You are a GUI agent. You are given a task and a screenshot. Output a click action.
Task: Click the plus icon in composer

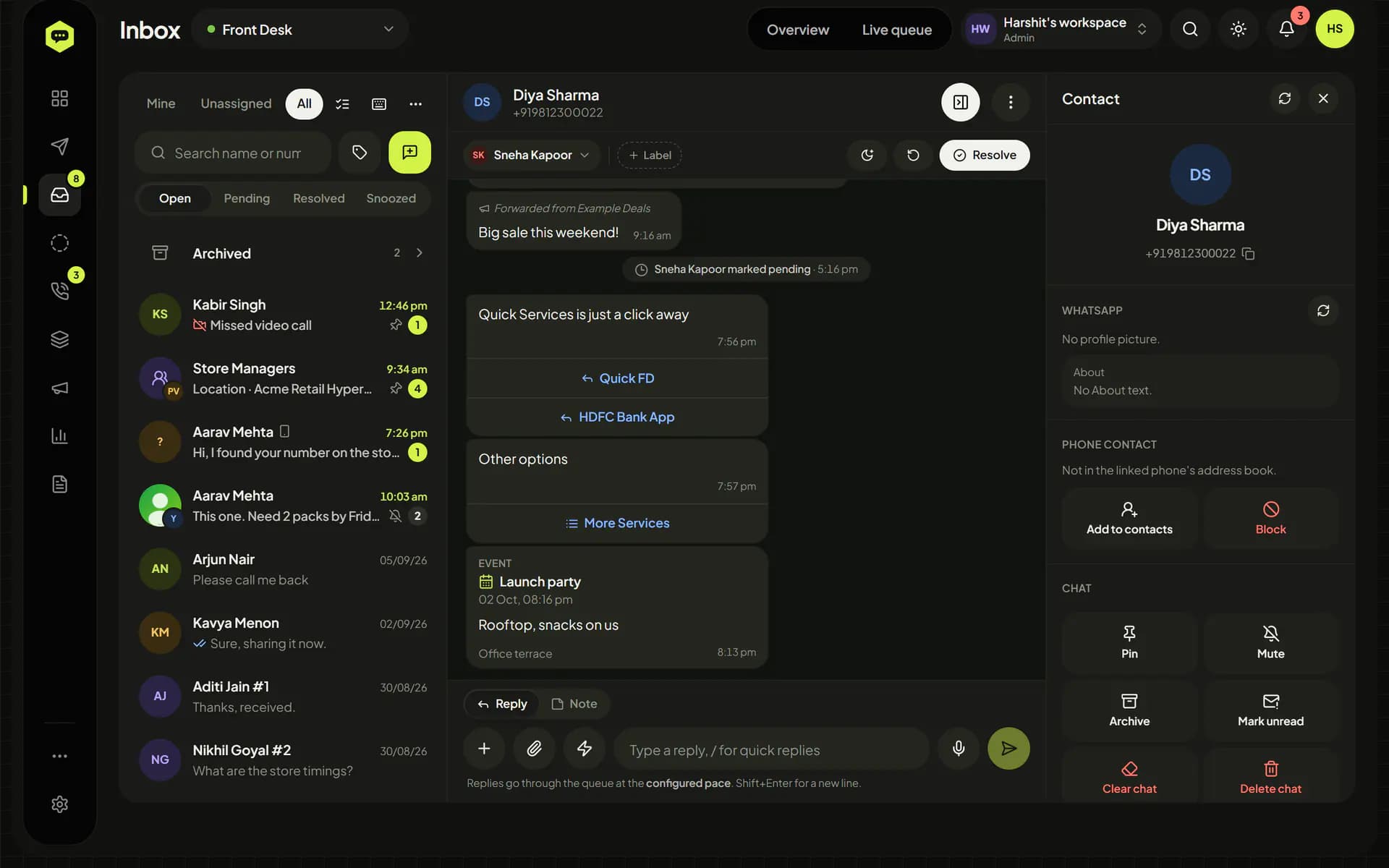pos(484,749)
